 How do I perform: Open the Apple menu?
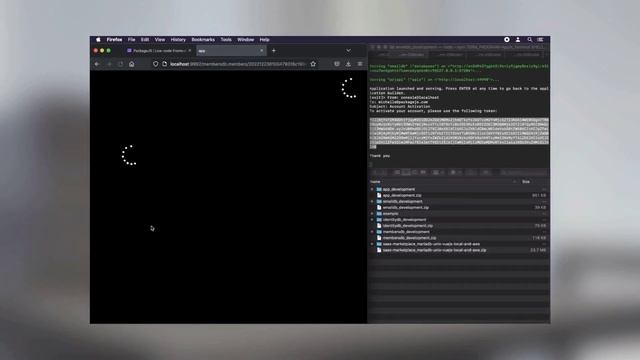(x=98, y=40)
